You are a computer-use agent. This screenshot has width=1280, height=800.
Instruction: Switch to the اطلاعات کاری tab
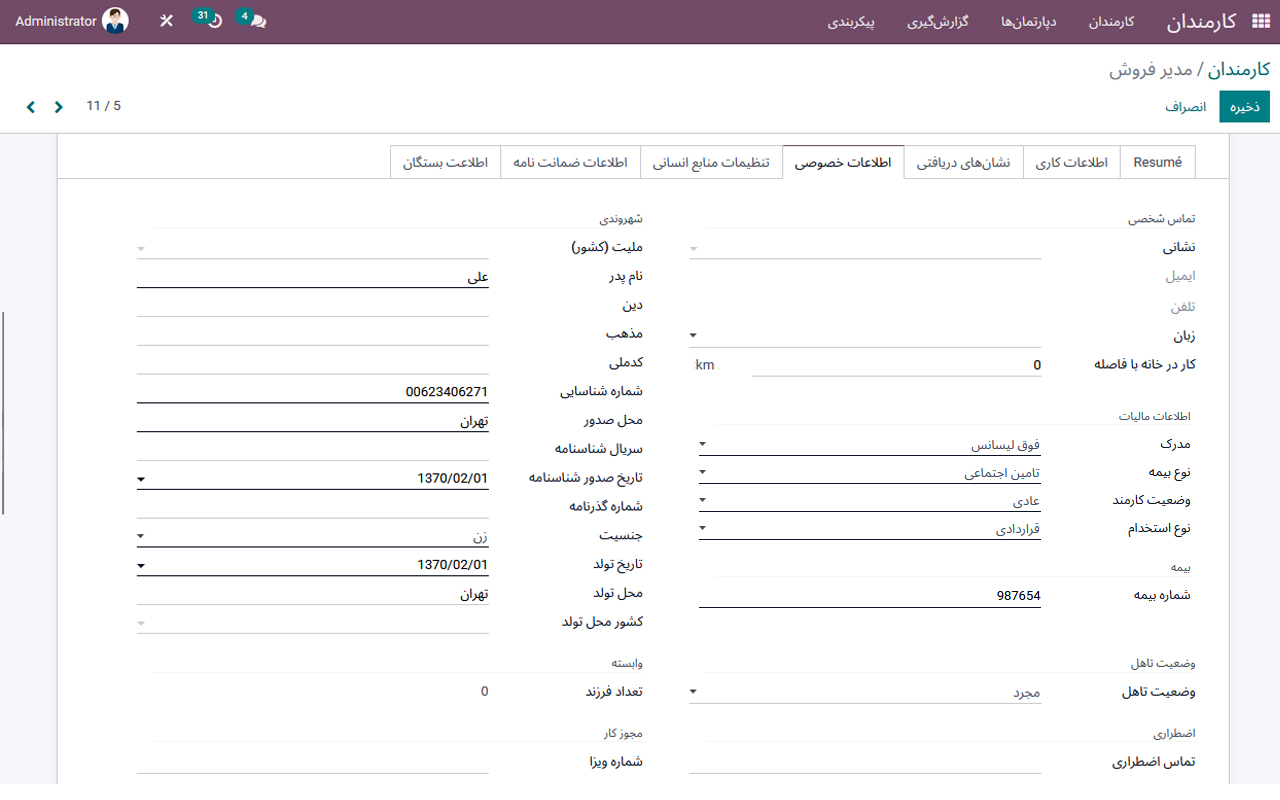[x=1071, y=161]
